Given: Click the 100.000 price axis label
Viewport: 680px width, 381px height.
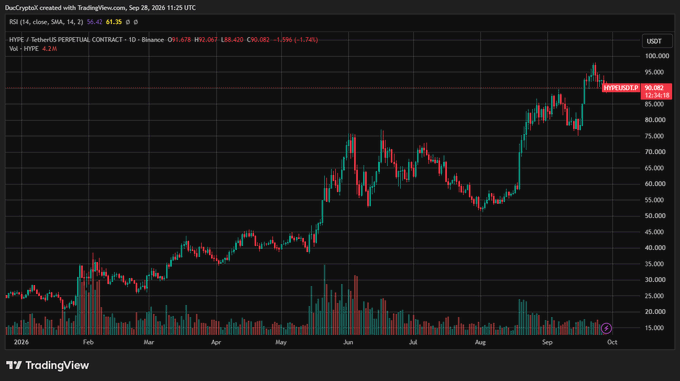Looking at the screenshot, I should [x=657, y=56].
